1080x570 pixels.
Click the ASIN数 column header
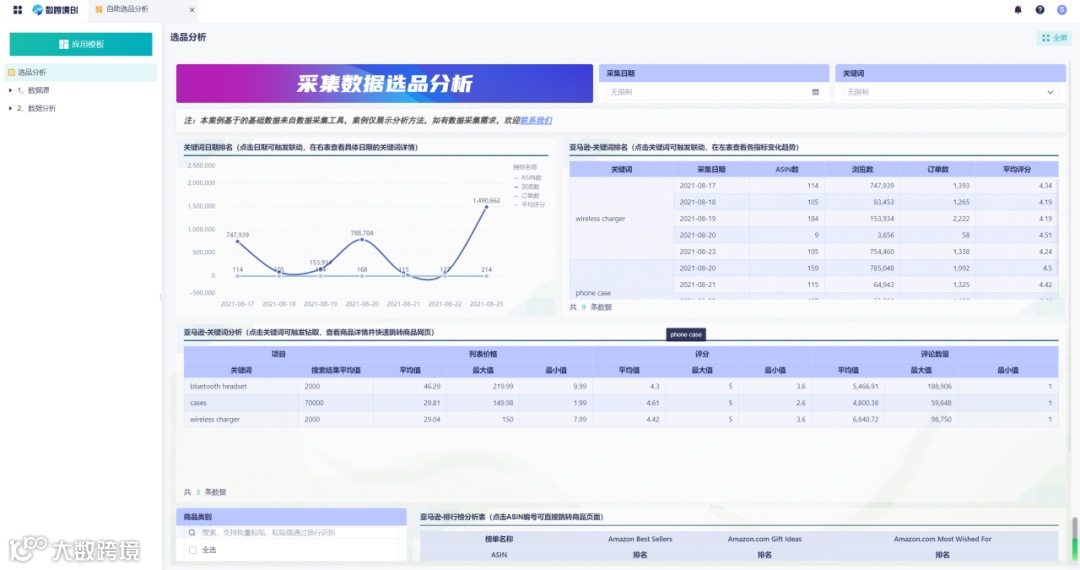click(787, 169)
